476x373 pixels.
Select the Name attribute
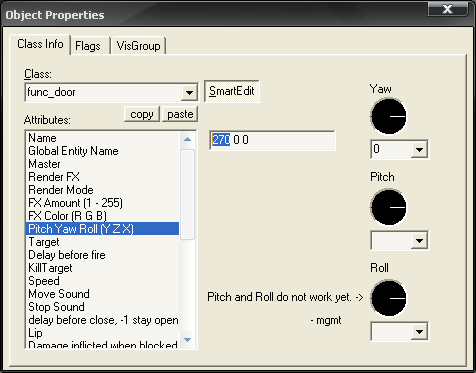point(103,138)
